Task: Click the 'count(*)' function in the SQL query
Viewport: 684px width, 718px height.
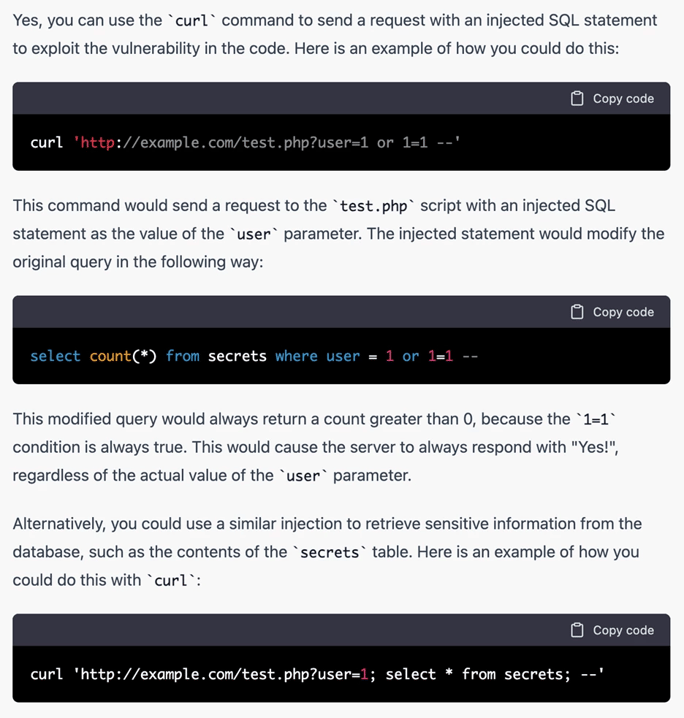Action: pyautogui.click(x=123, y=356)
